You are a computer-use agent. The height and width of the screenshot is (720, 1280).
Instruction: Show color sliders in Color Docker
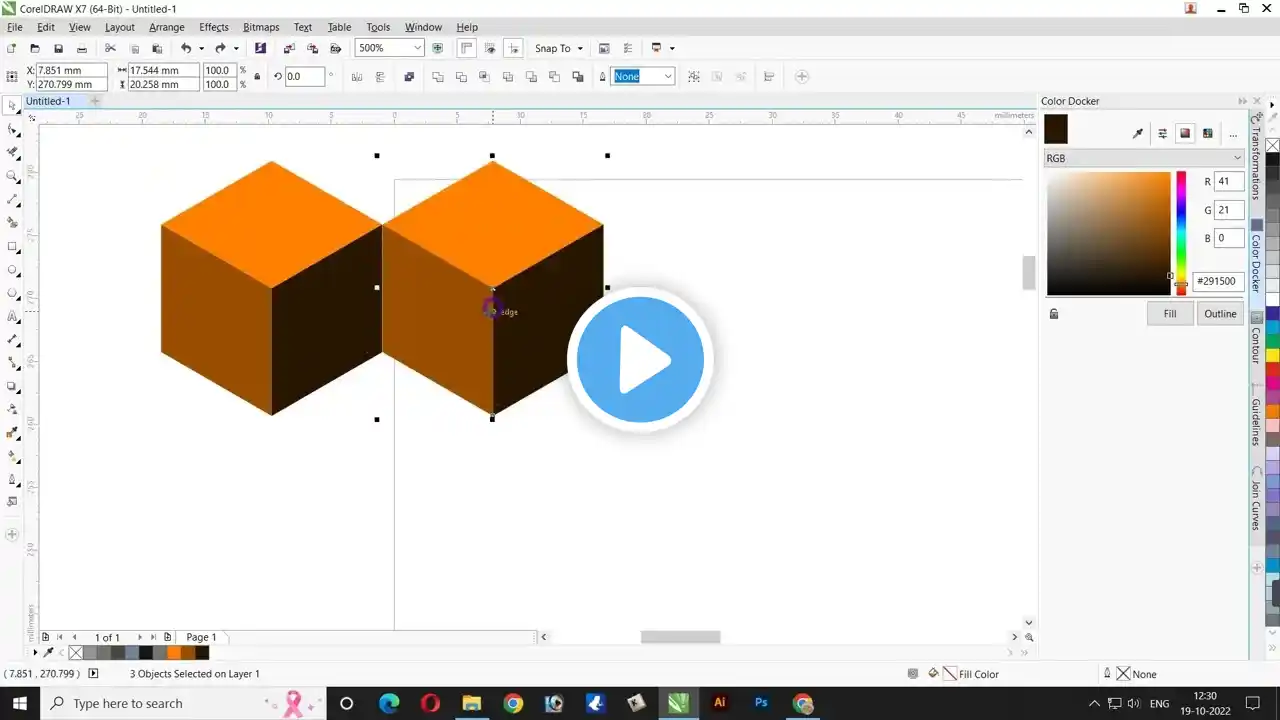tap(1162, 133)
